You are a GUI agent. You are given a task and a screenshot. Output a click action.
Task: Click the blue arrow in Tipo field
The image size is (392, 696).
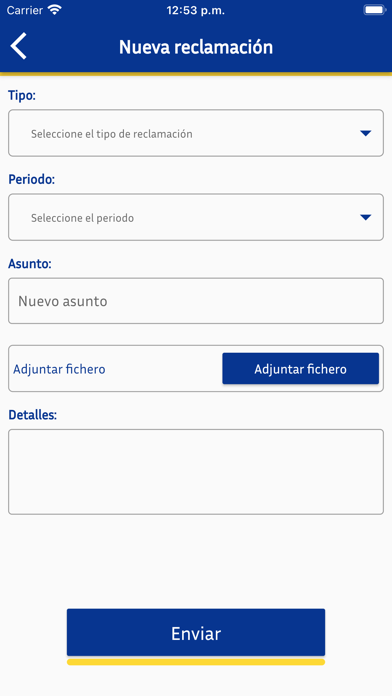[365, 133]
